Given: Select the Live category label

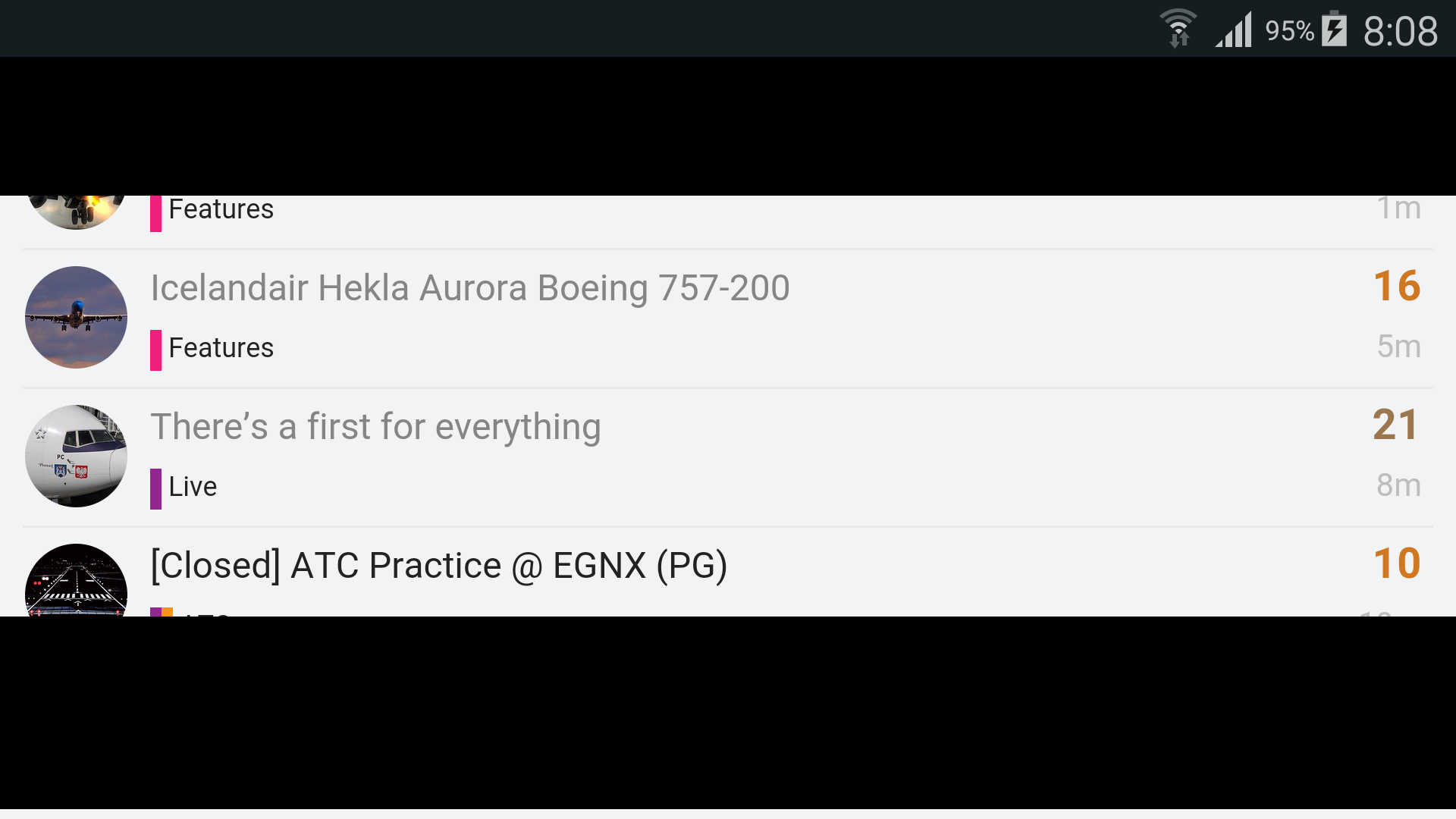Looking at the screenshot, I should [x=192, y=487].
